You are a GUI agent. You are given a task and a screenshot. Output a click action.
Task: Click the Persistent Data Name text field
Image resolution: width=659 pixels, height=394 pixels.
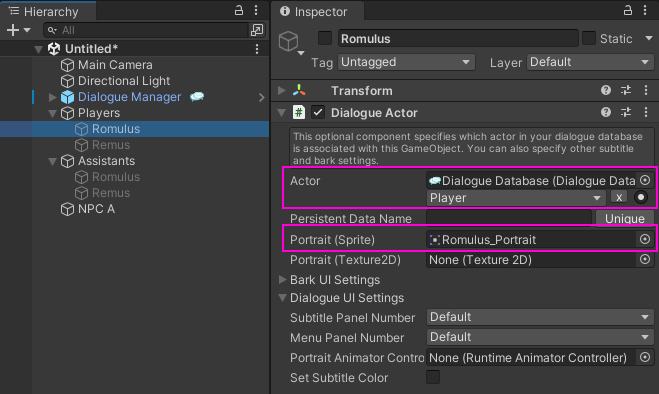click(509, 218)
